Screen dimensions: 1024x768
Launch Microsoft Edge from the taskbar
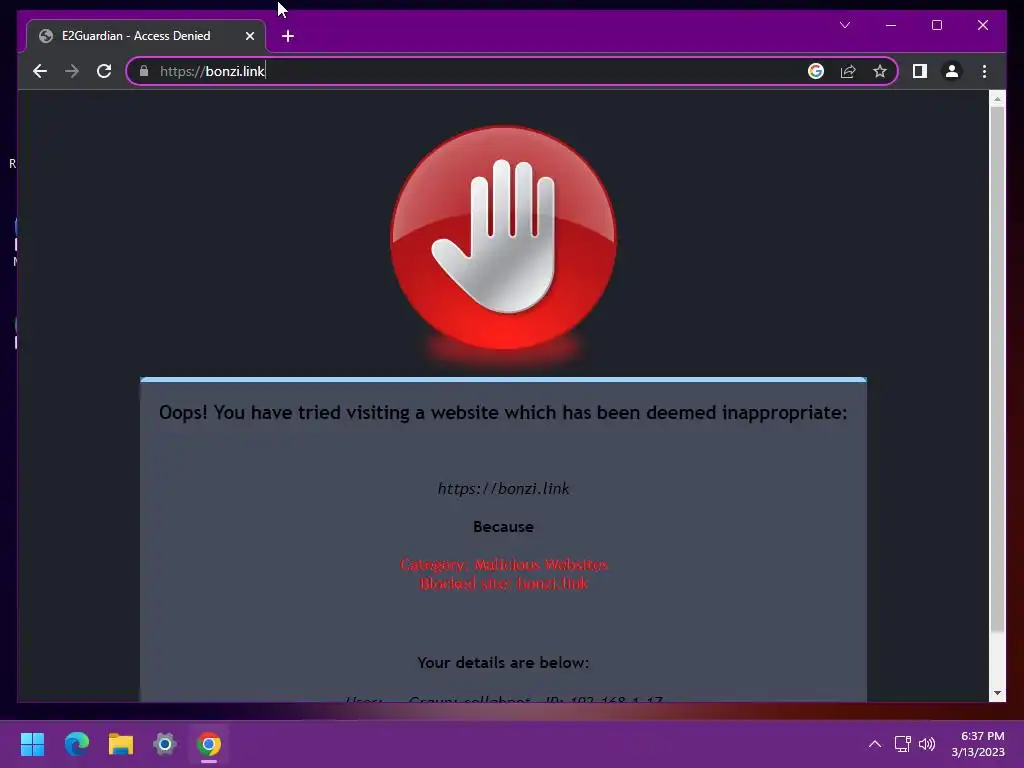pos(76,744)
